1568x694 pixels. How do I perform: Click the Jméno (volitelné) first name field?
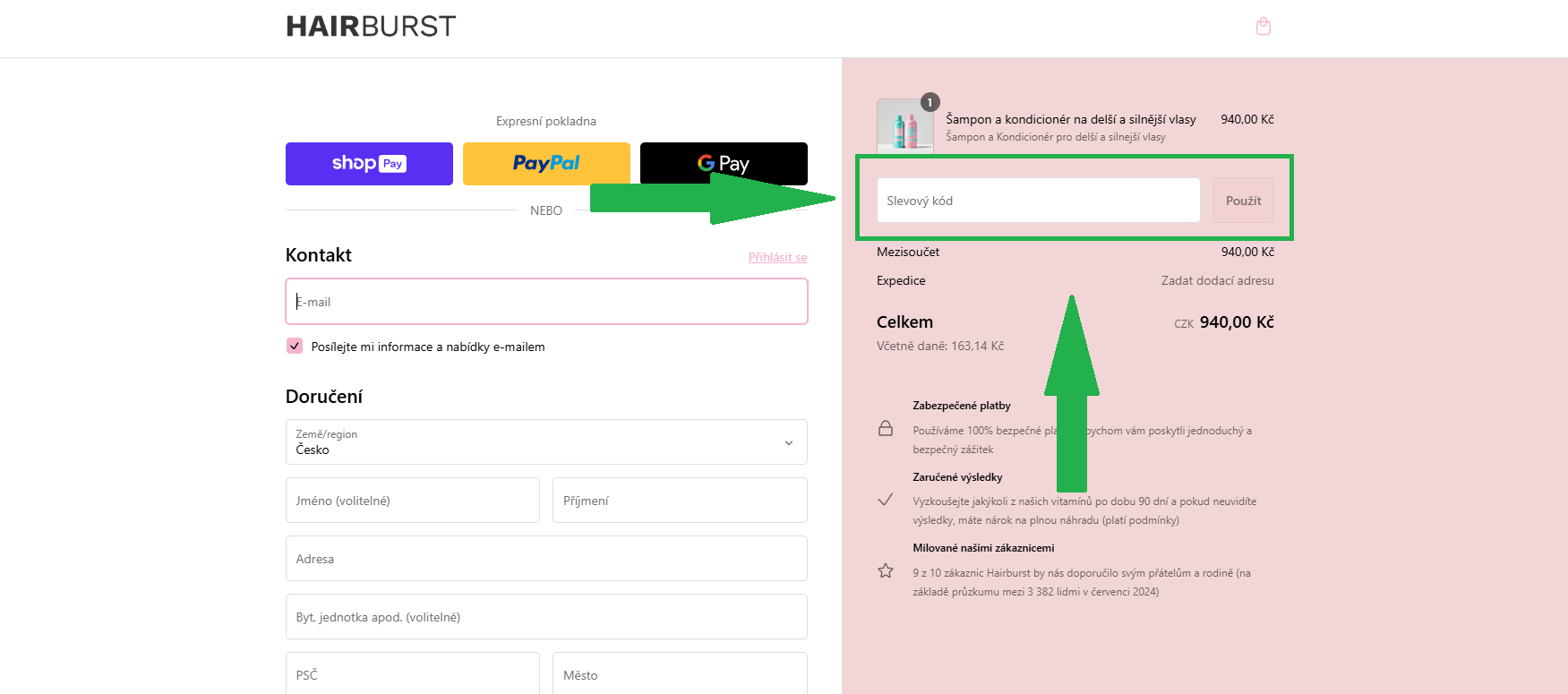(413, 501)
